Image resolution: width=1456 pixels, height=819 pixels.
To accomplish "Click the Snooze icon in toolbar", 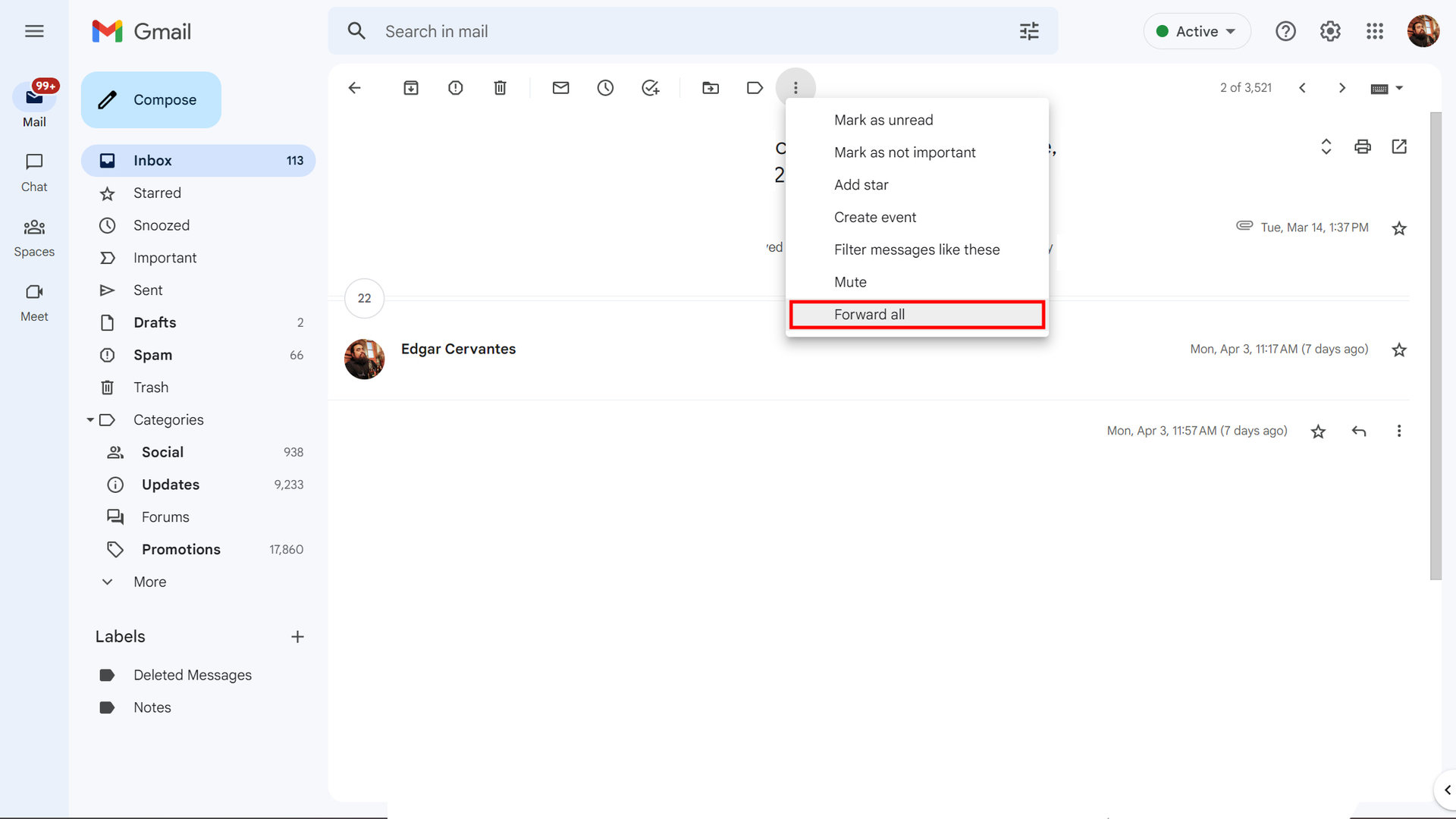I will click(x=605, y=87).
